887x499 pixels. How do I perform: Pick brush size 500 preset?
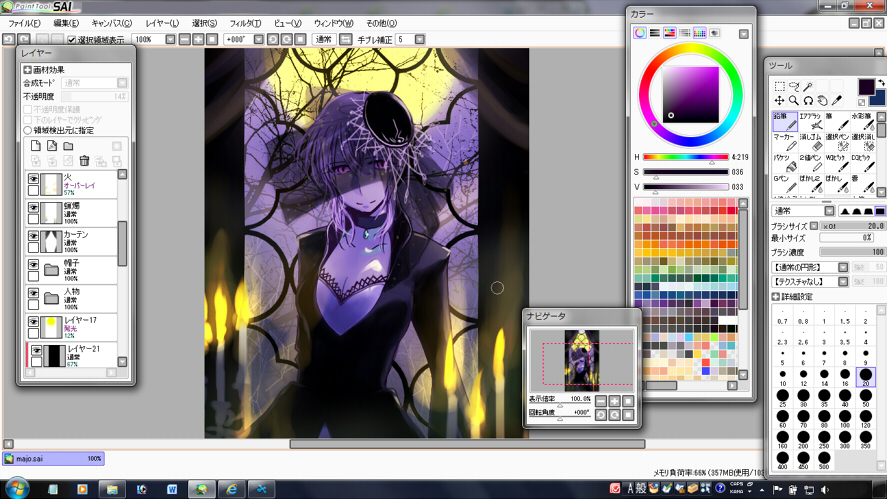click(x=824, y=460)
